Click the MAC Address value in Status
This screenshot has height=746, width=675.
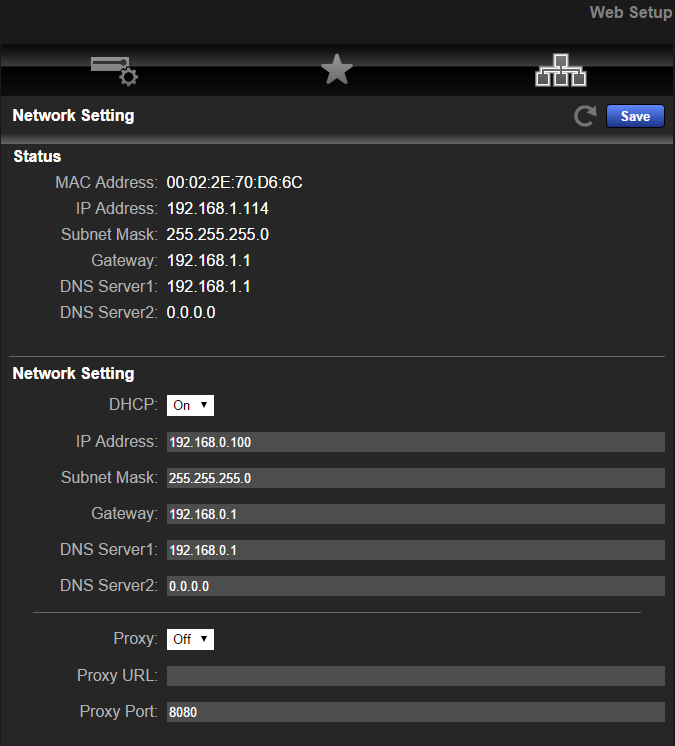(x=235, y=182)
